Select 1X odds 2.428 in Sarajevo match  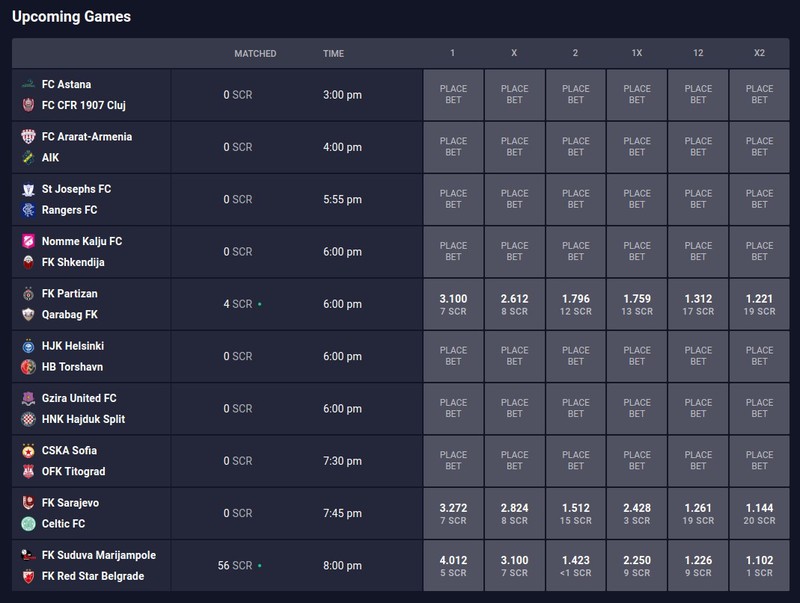637,513
